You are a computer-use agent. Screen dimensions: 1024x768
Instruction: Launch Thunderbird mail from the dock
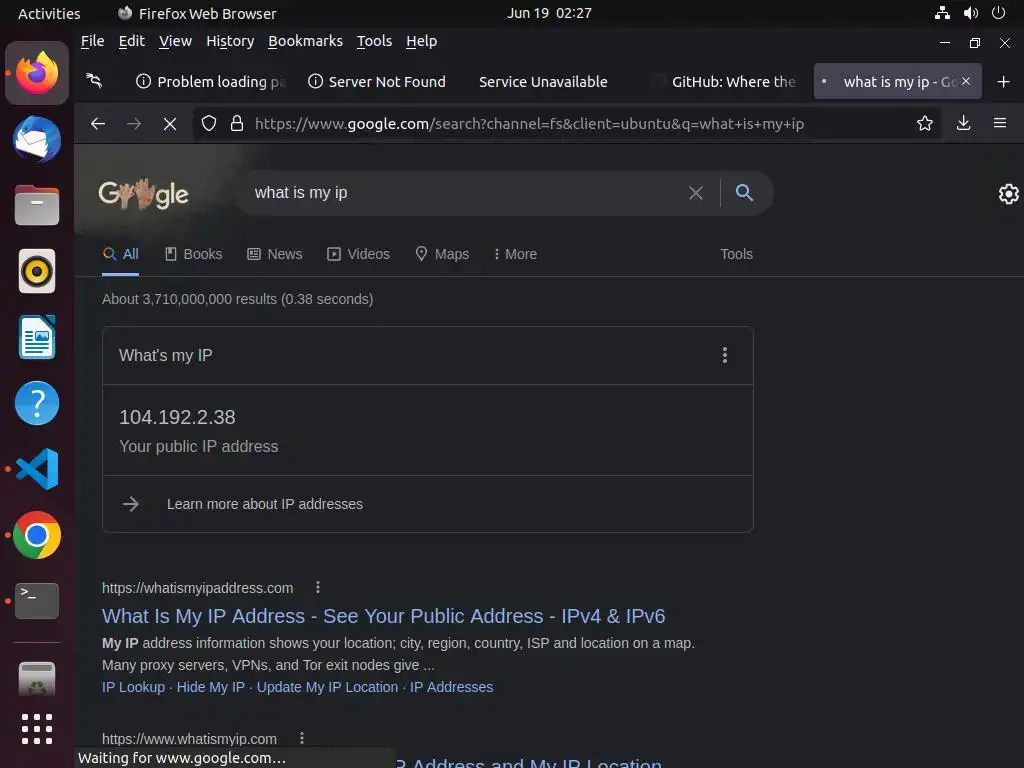click(37, 139)
